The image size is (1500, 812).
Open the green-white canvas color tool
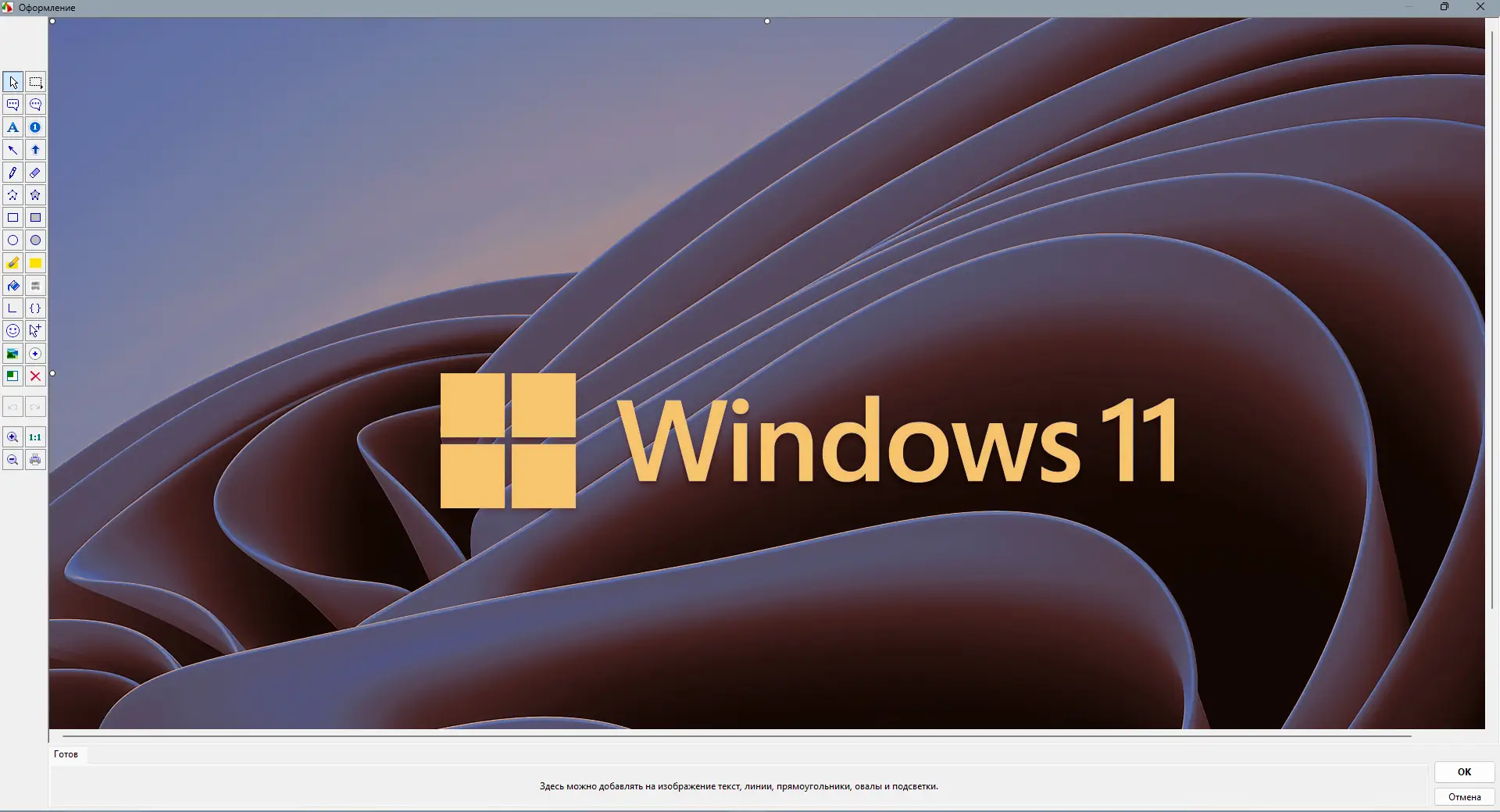(x=12, y=376)
